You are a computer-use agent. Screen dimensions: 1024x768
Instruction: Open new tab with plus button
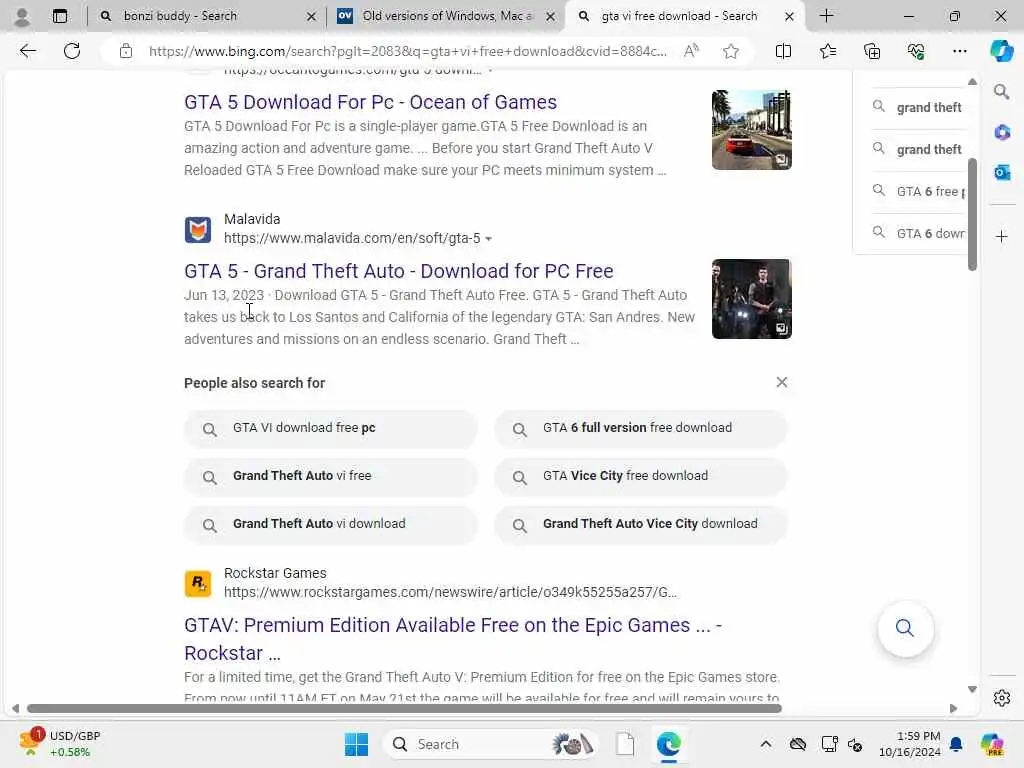click(x=826, y=16)
